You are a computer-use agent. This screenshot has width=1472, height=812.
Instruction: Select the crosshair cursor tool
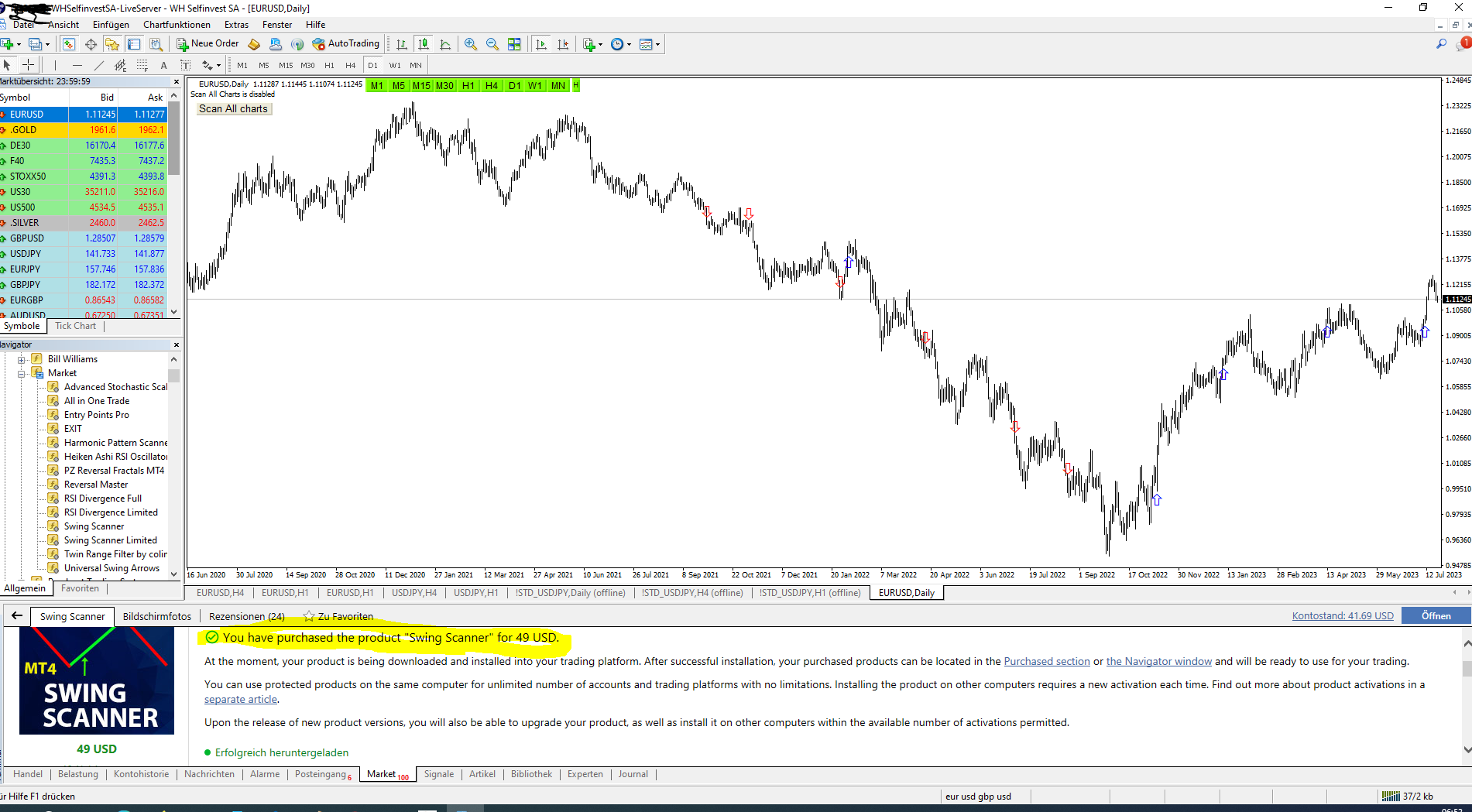[29, 65]
